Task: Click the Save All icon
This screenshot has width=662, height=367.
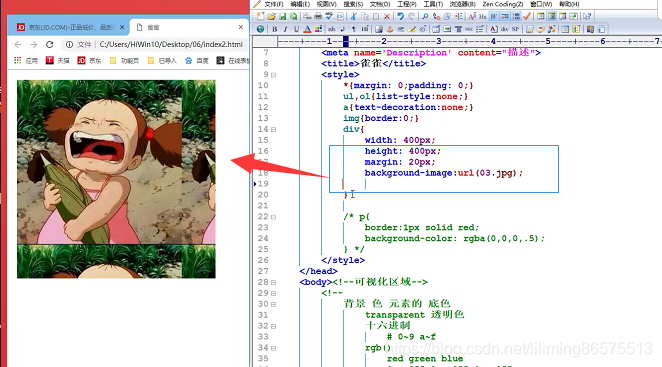Action: (x=293, y=16)
